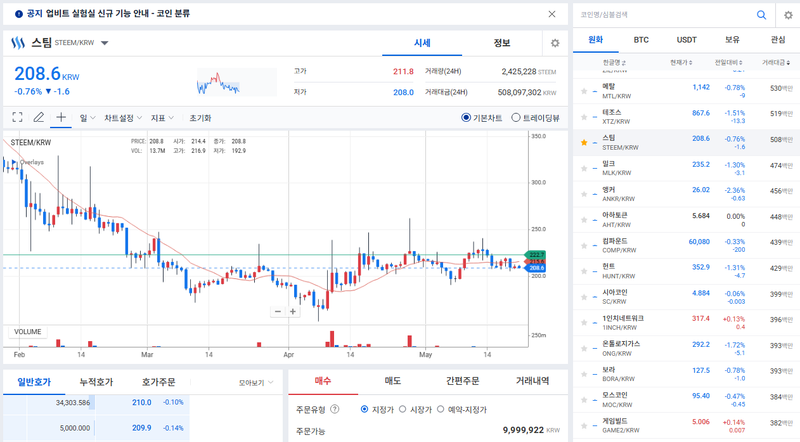This screenshot has width=800, height=442.
Task: Star the 테조스 XTZ/KRW row
Action: point(584,117)
